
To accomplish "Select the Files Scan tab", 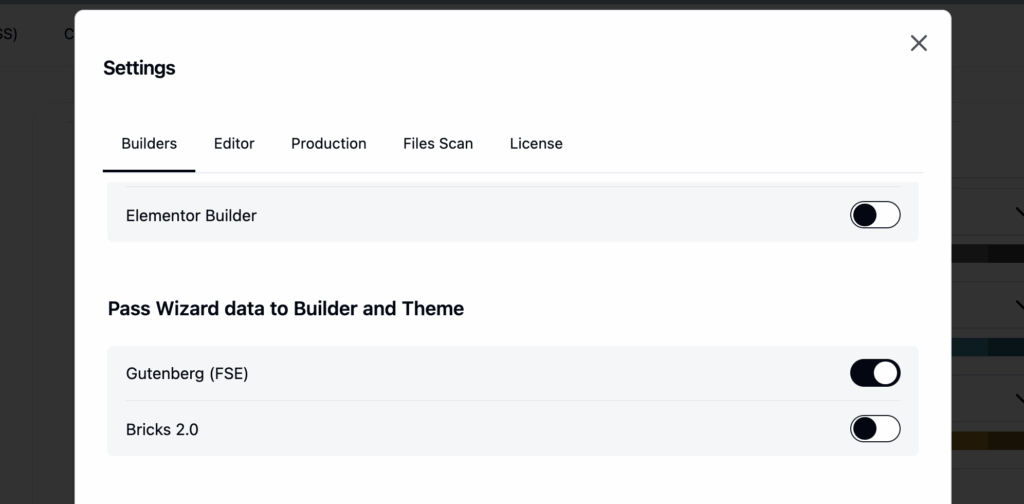I will [x=438, y=144].
